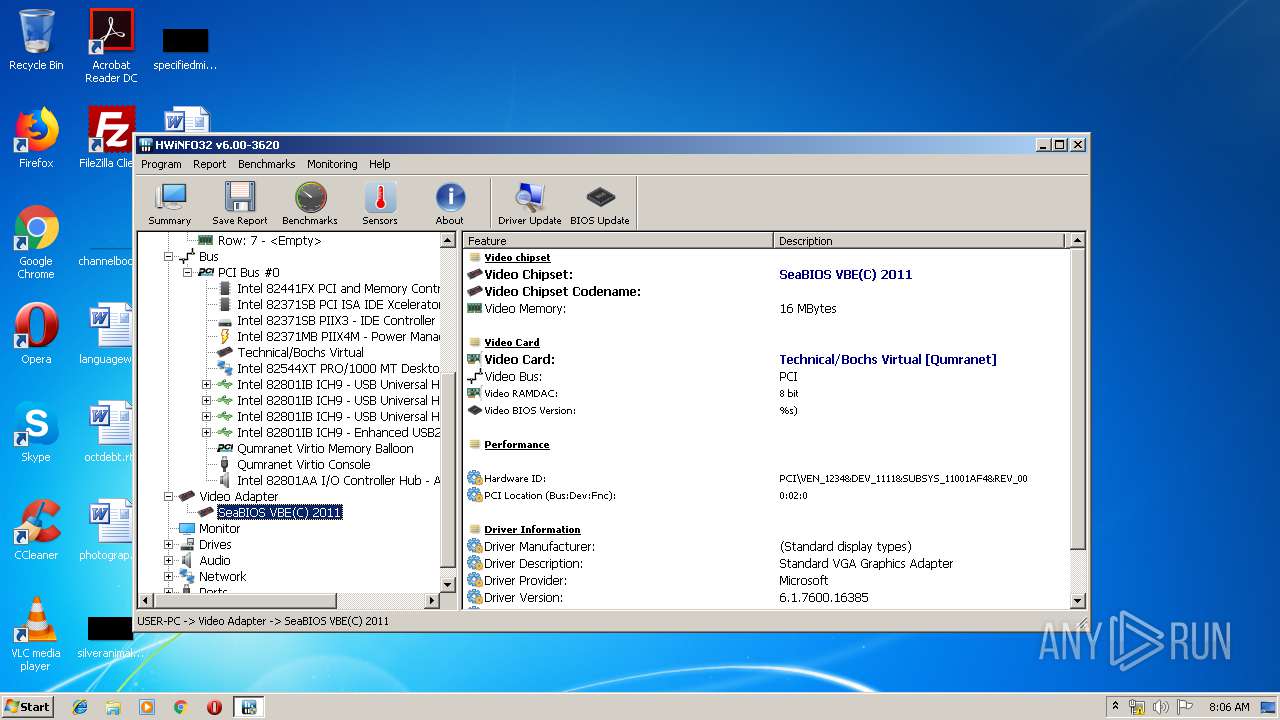Select Technical/Bochs Virtual PCI device
The height and width of the screenshot is (720, 1280).
tap(300, 353)
